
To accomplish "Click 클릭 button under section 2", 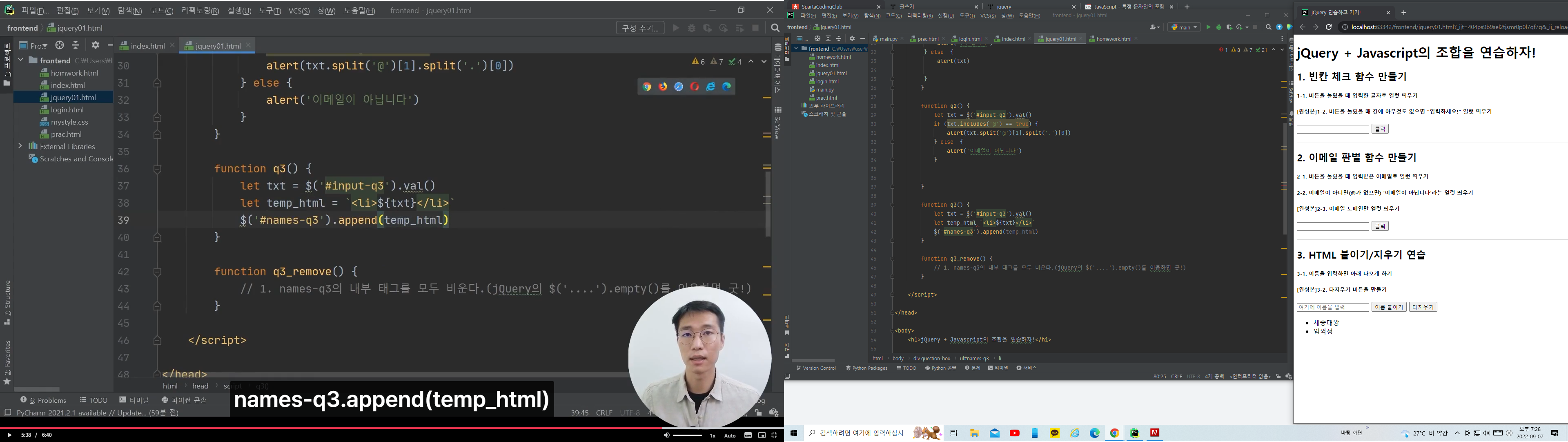I will [x=1380, y=226].
